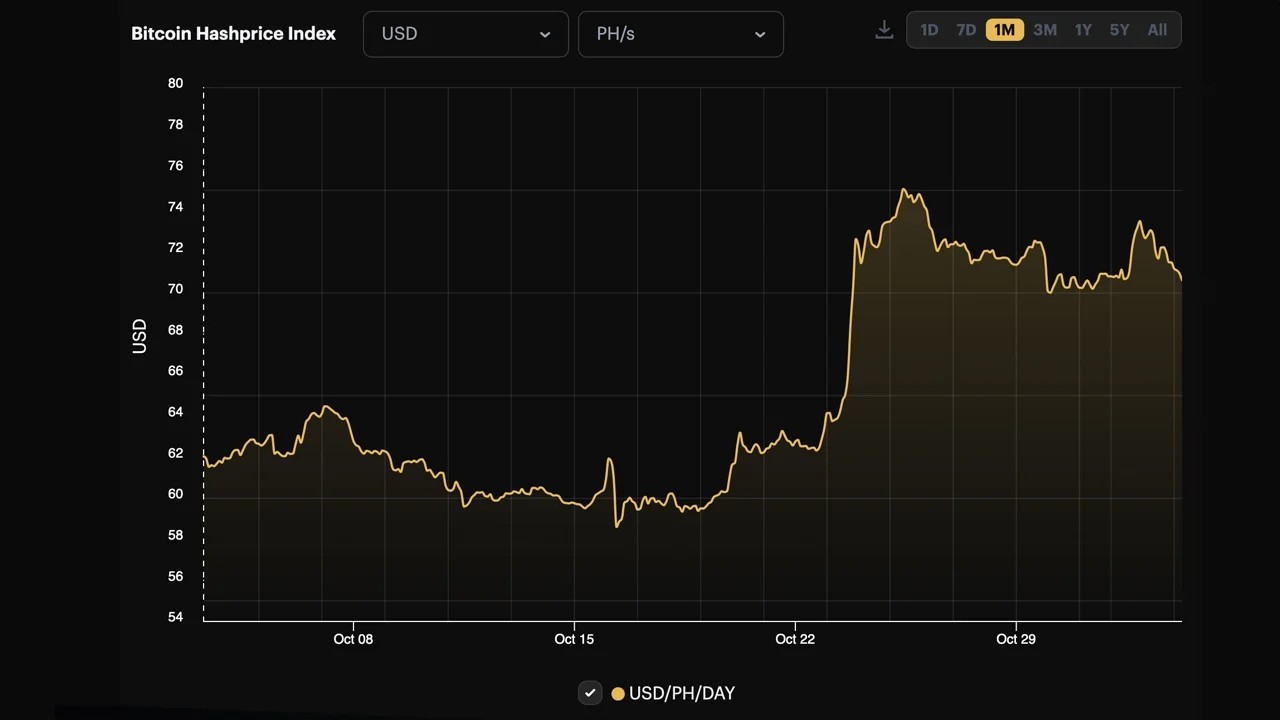Download the chart data using the download icon
This screenshot has height=720, width=1280.
(x=884, y=30)
